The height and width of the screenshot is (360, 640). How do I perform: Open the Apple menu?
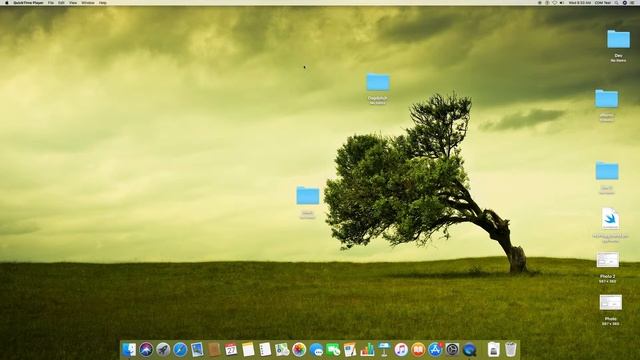7,2
